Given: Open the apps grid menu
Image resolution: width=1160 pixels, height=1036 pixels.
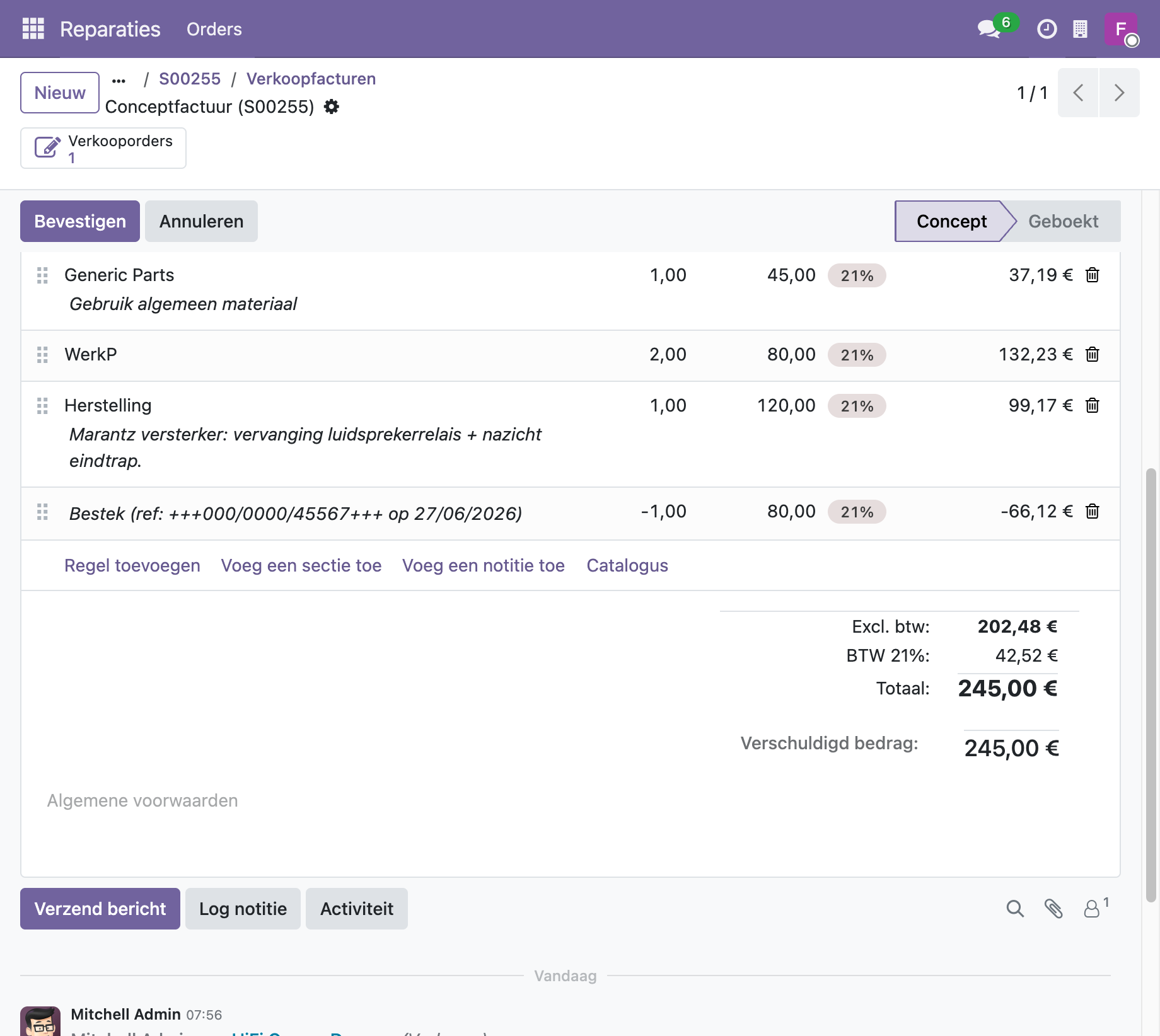Looking at the screenshot, I should pyautogui.click(x=33, y=29).
